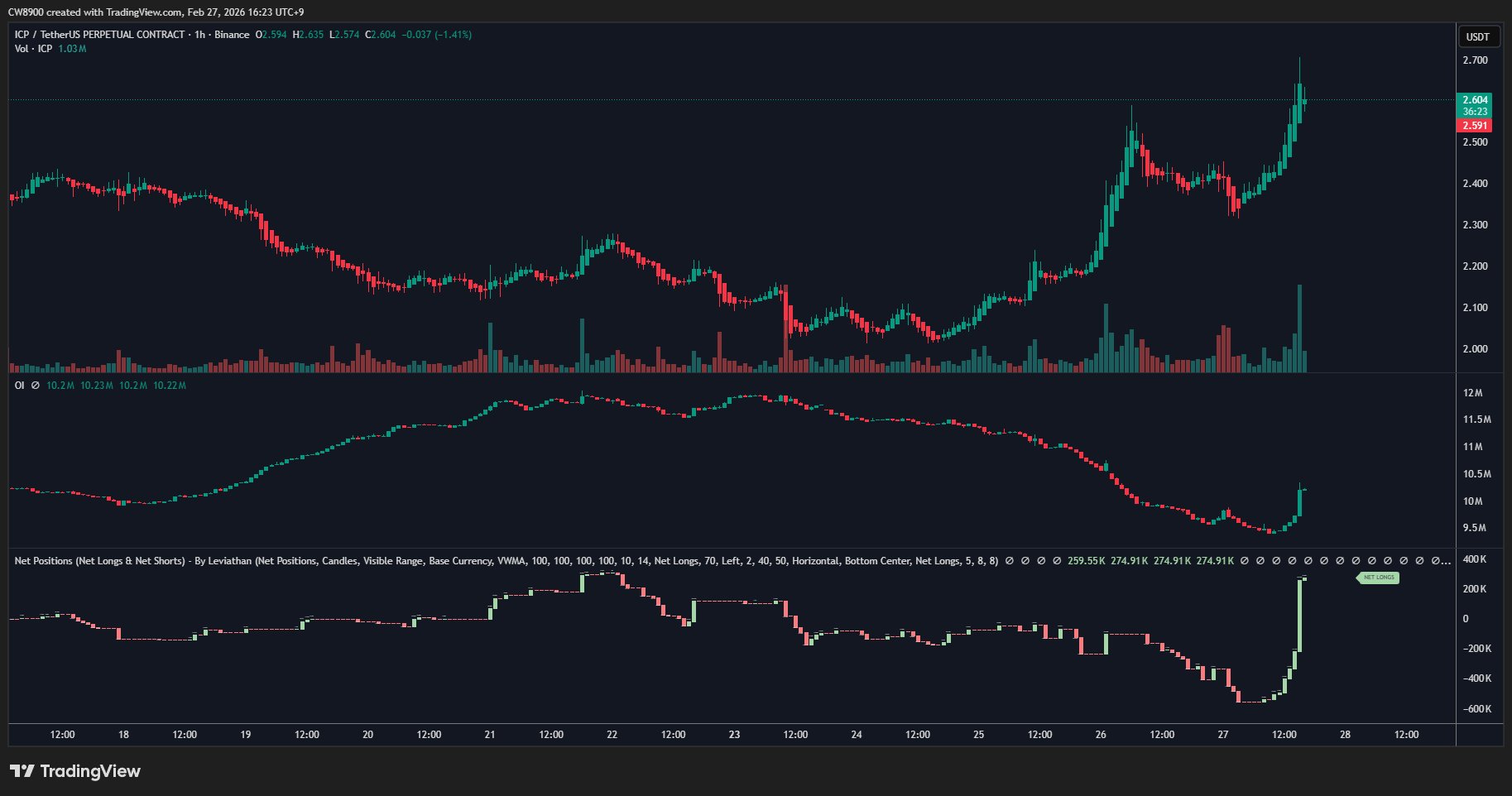Click the red 2.591 price tag
This screenshot has height=796, width=1512.
[x=1475, y=126]
